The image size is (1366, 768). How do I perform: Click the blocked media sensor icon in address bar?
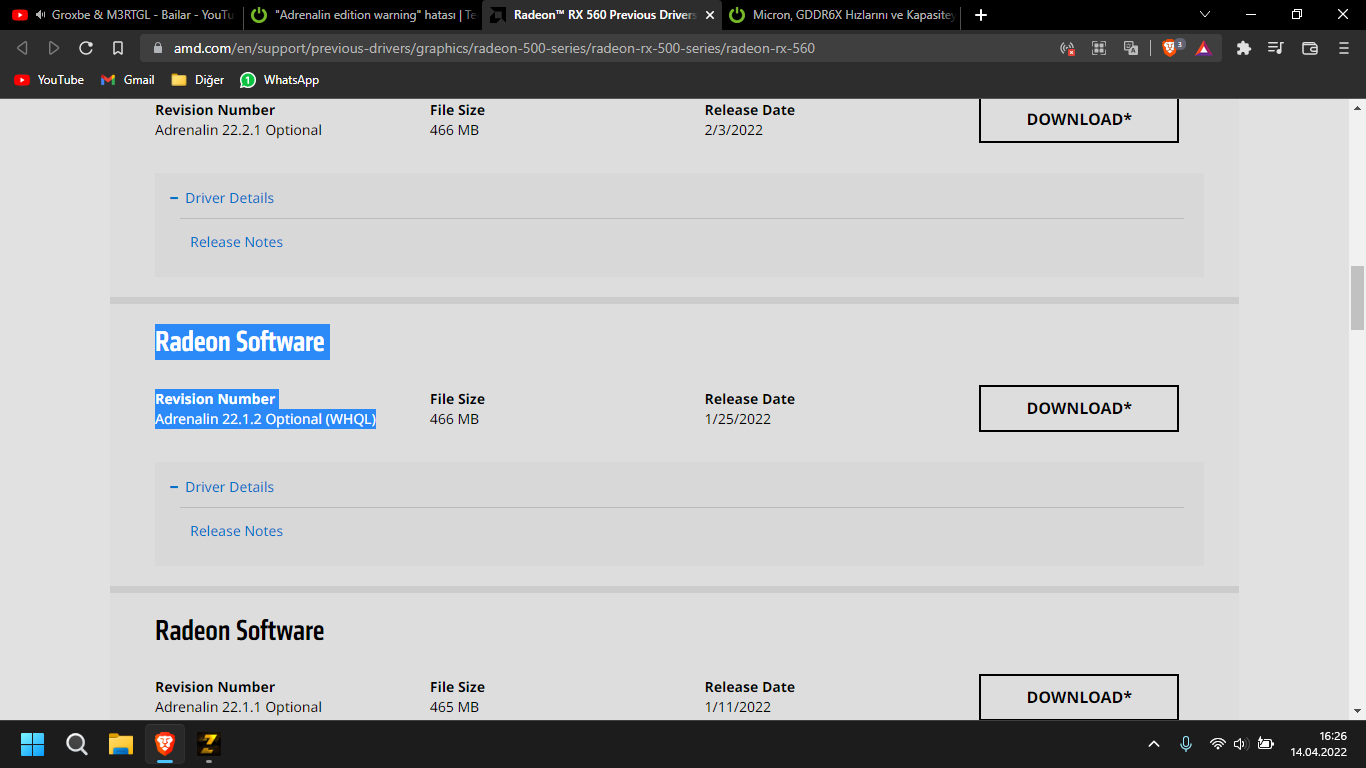pos(1067,48)
